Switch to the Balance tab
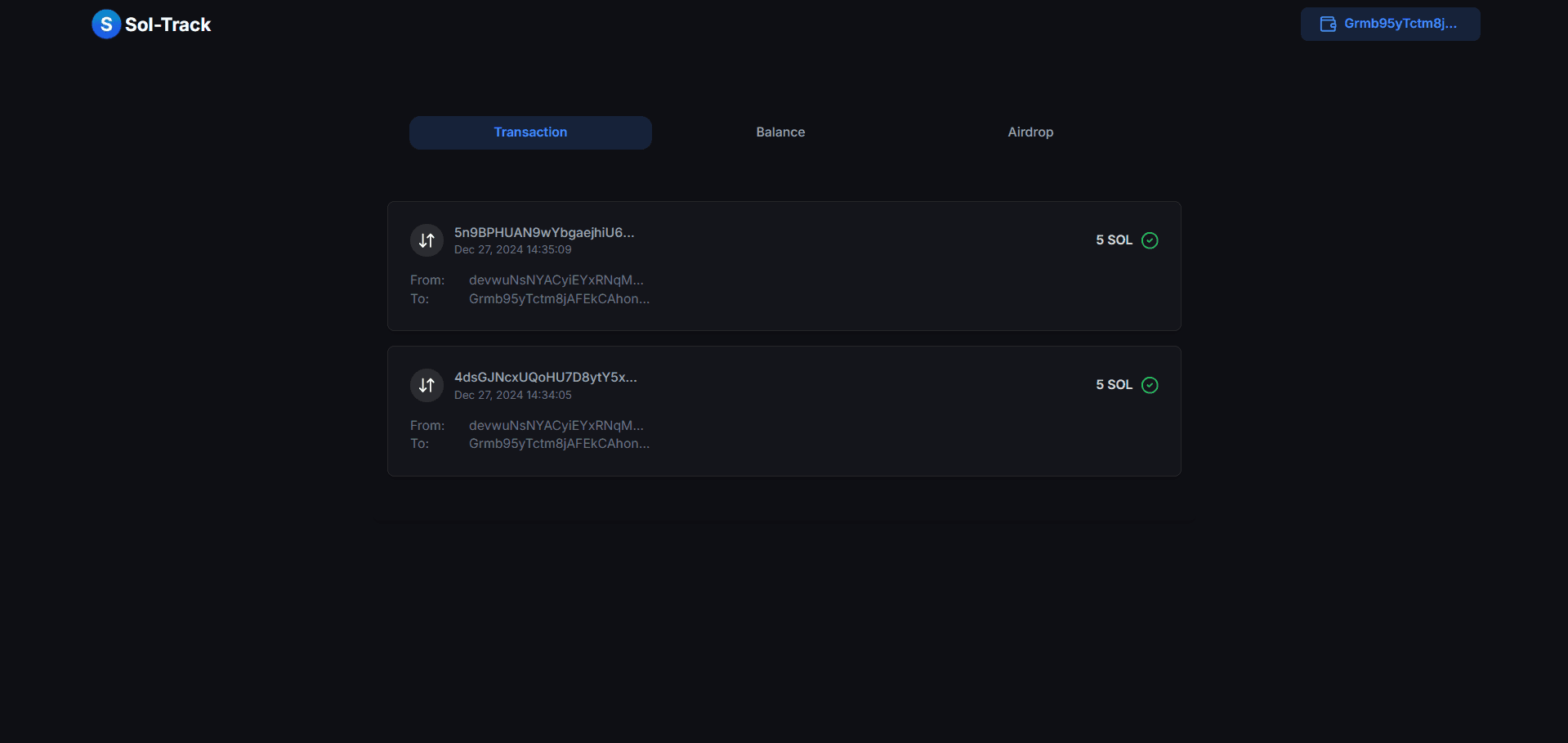Screen dimensions: 1568x743 [780, 132]
